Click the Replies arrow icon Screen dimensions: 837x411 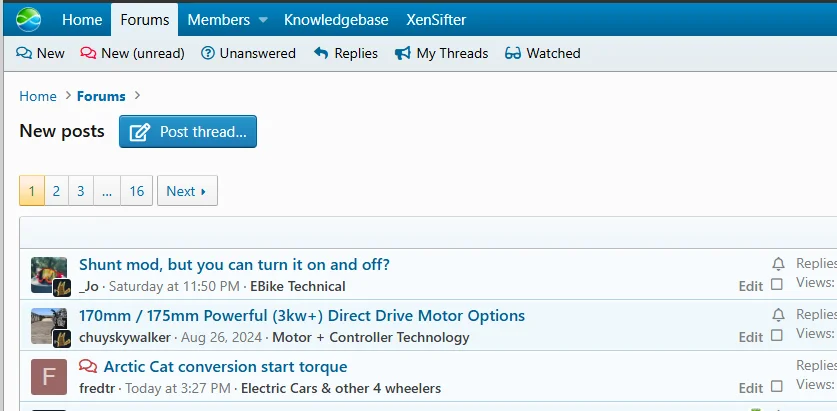[321, 53]
